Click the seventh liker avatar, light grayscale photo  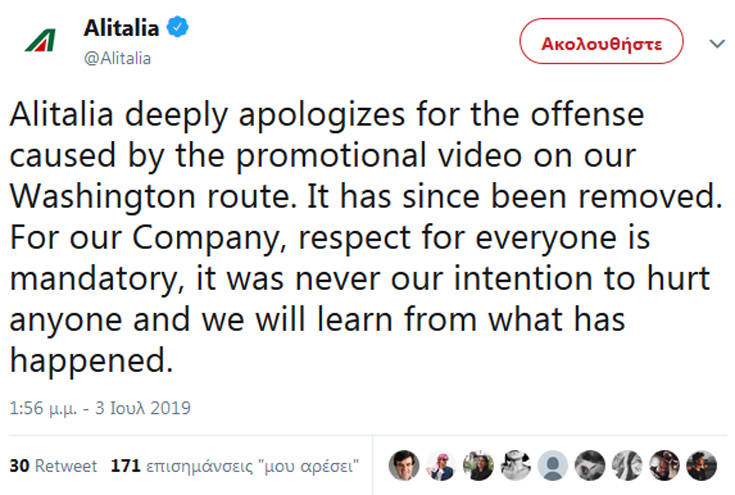point(627,465)
